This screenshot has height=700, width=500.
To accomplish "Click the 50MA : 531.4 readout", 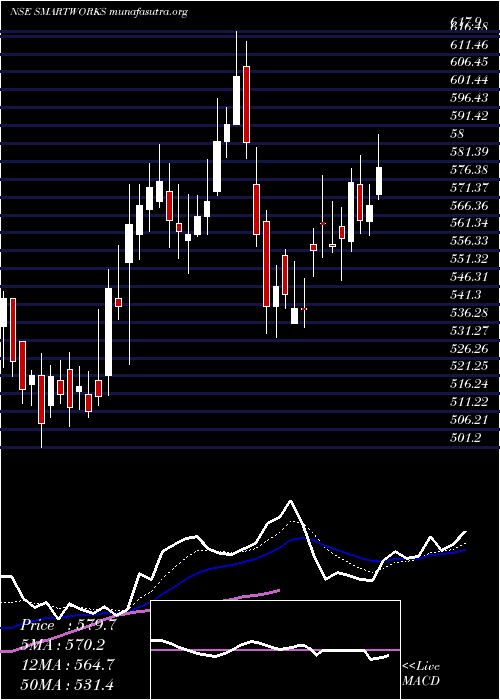I will [x=69, y=684].
